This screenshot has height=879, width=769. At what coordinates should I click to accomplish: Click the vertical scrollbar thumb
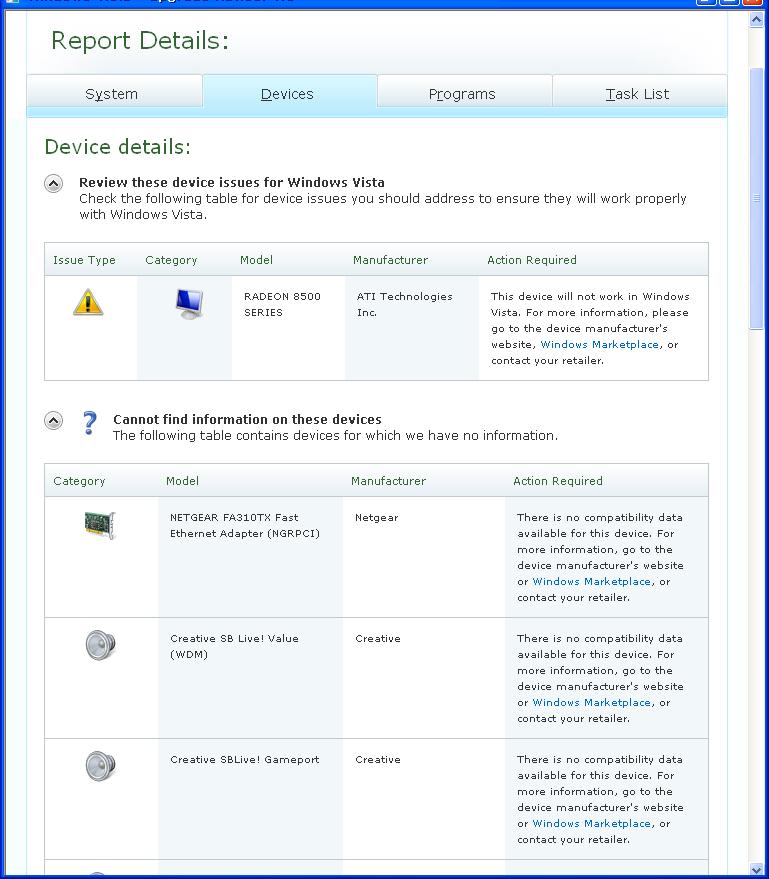click(756, 198)
